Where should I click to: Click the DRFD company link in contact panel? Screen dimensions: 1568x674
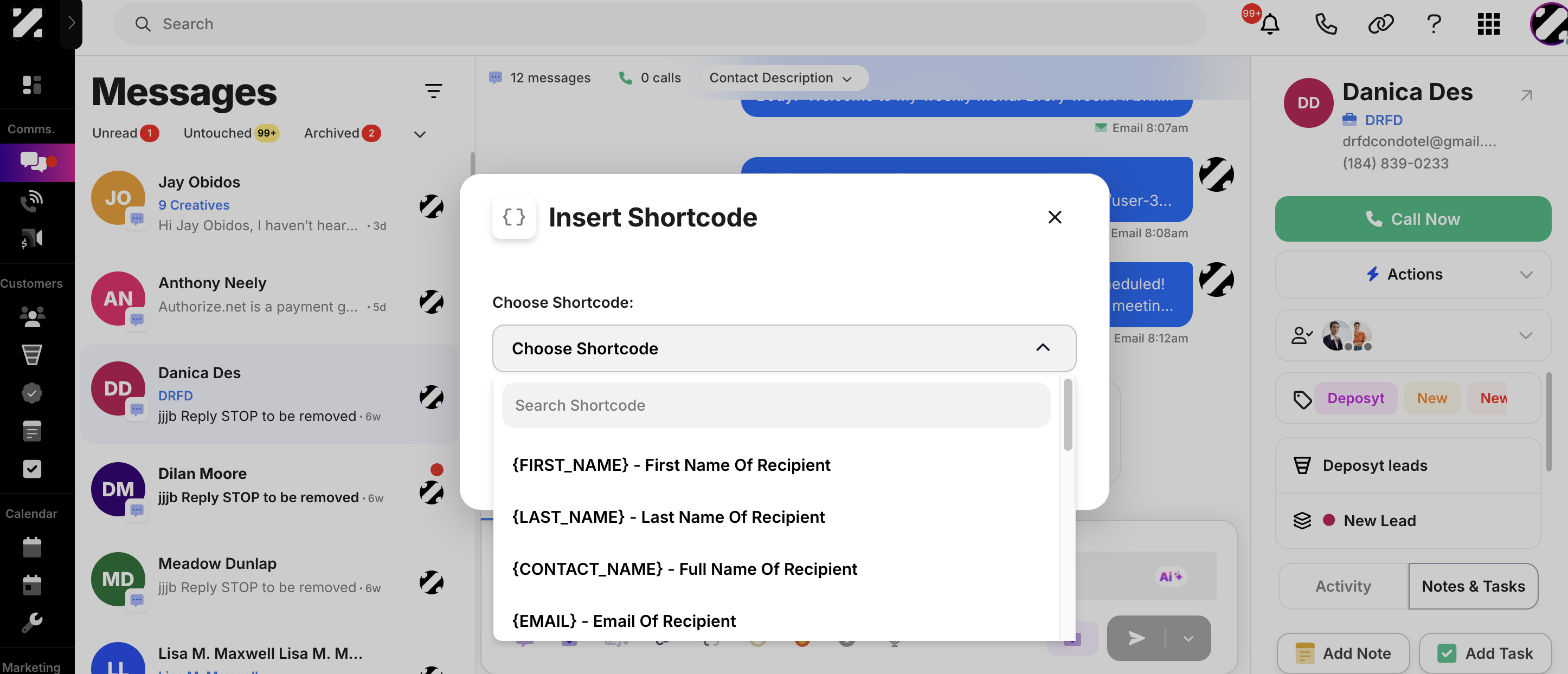point(1383,120)
